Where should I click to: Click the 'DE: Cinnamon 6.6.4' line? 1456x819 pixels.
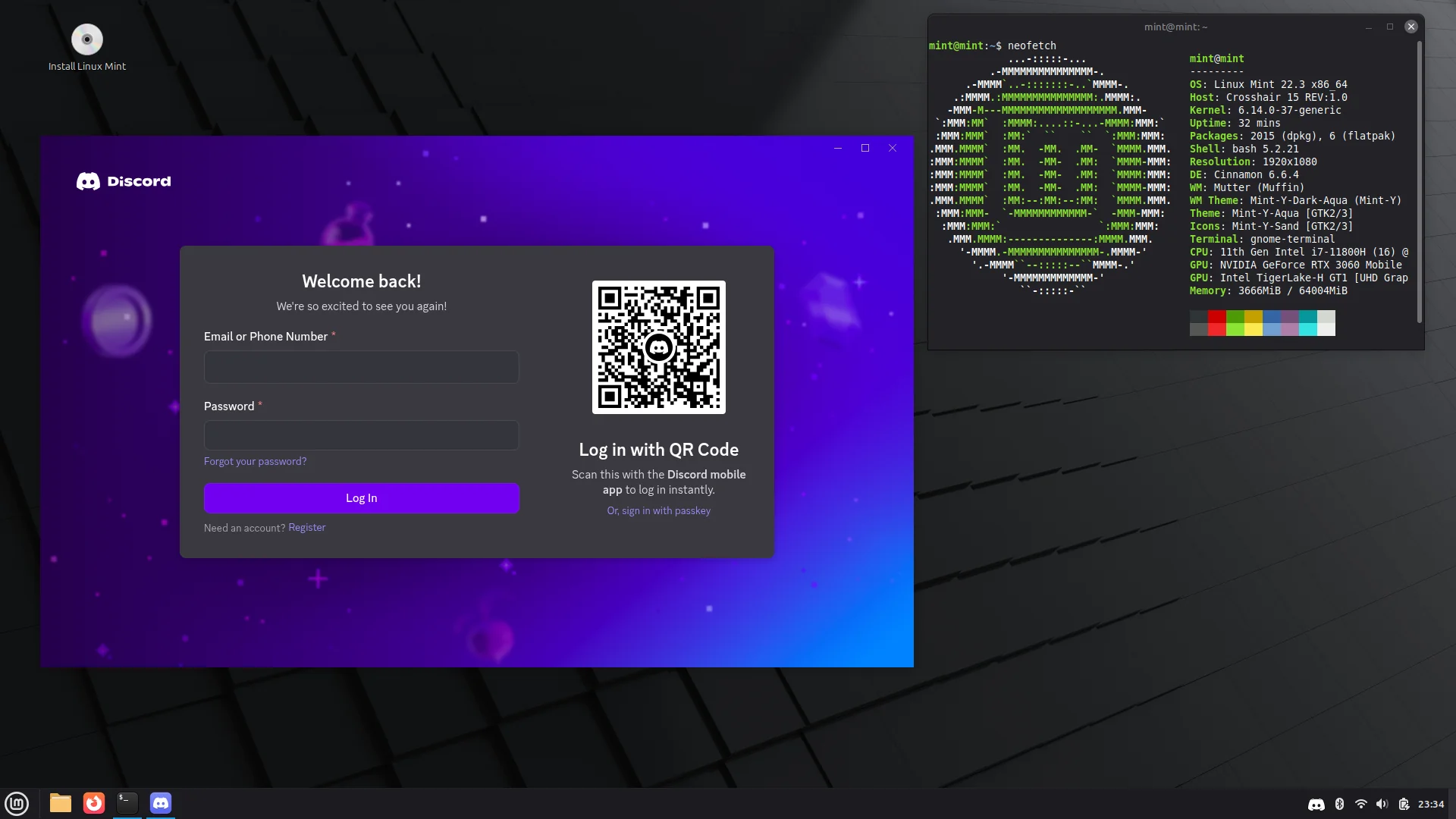[x=1244, y=174]
